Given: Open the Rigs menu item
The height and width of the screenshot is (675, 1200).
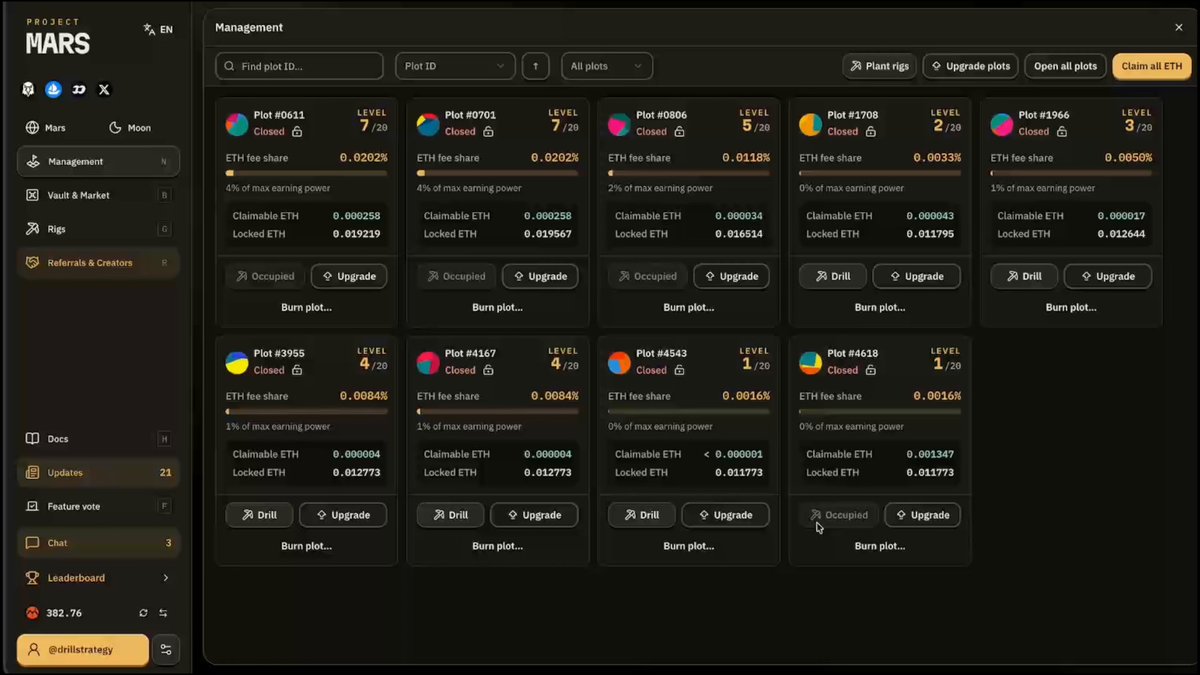Looking at the screenshot, I should (98, 229).
